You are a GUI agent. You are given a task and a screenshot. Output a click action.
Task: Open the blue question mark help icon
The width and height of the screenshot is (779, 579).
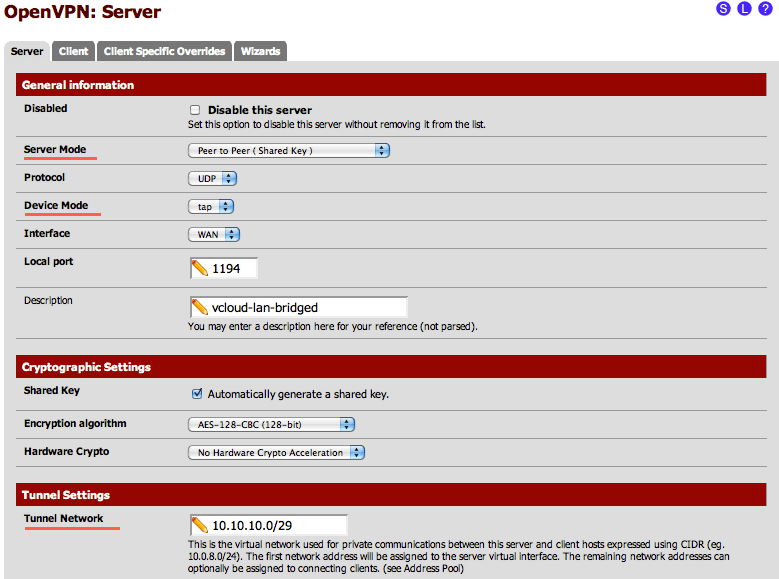765,8
